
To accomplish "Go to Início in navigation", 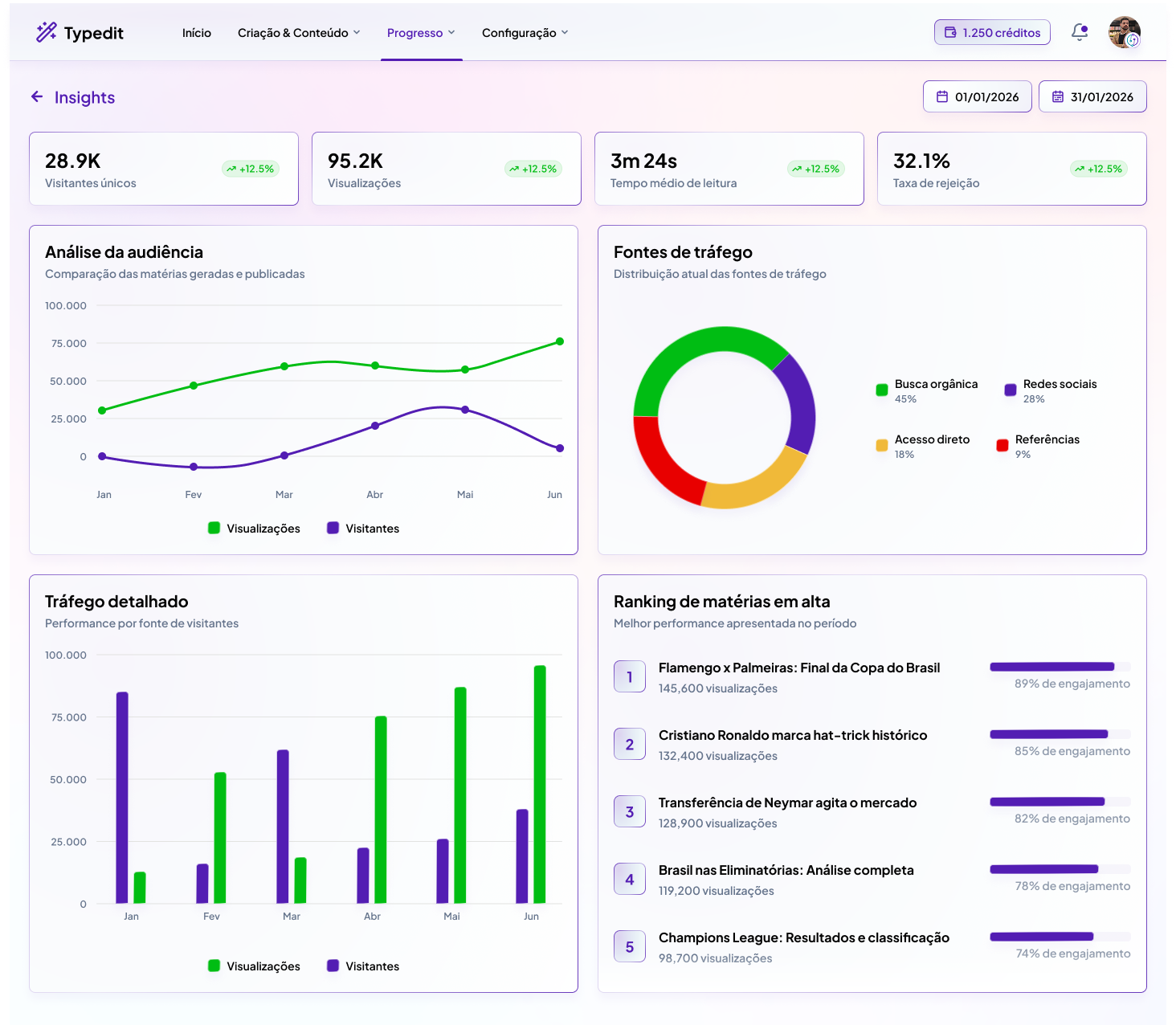I will [x=197, y=33].
